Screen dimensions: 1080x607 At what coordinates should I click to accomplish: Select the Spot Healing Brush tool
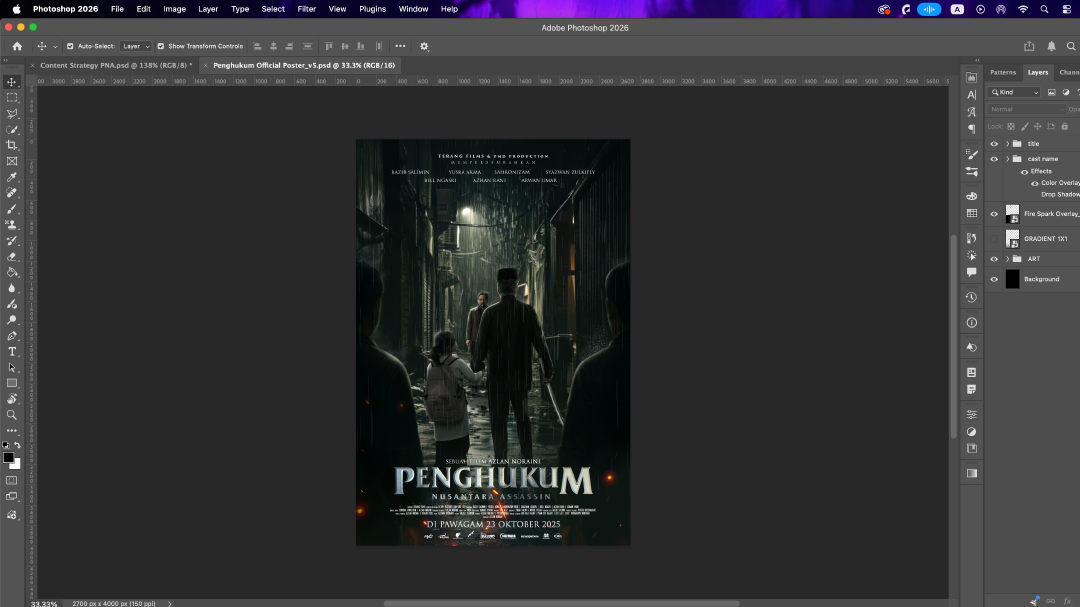tap(12, 193)
